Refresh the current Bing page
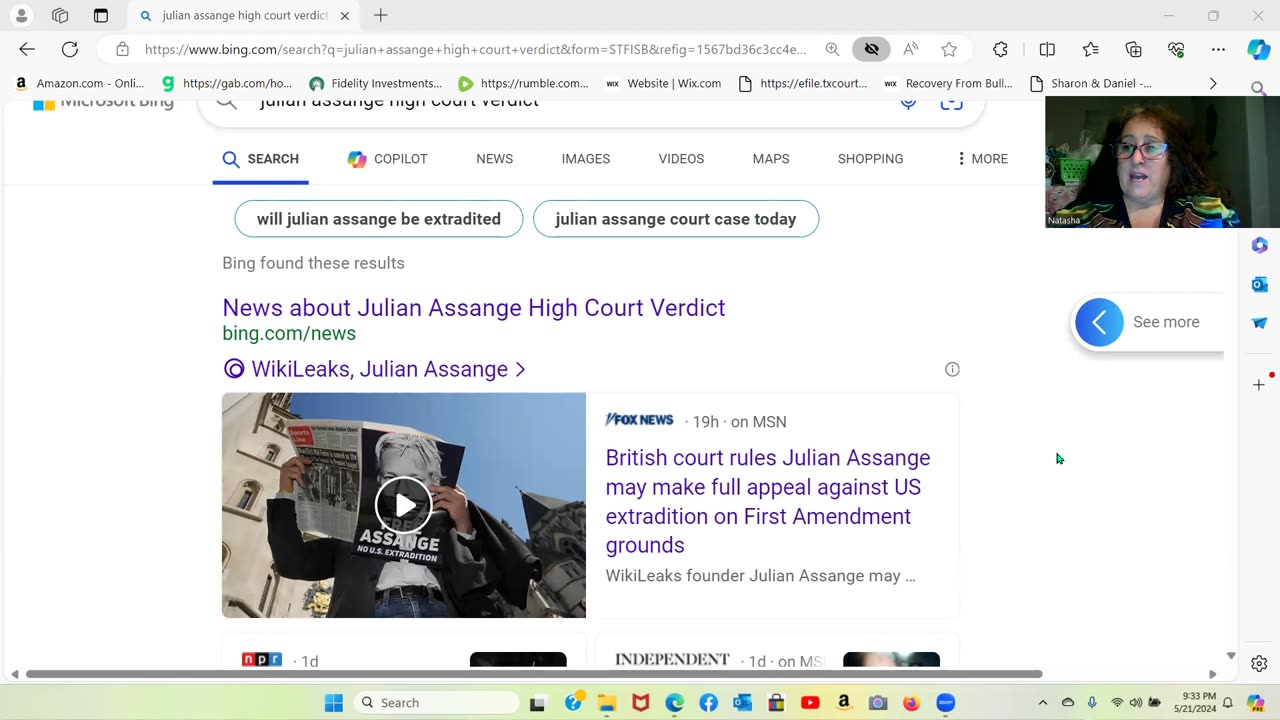The height and width of the screenshot is (720, 1280). pos(70,49)
